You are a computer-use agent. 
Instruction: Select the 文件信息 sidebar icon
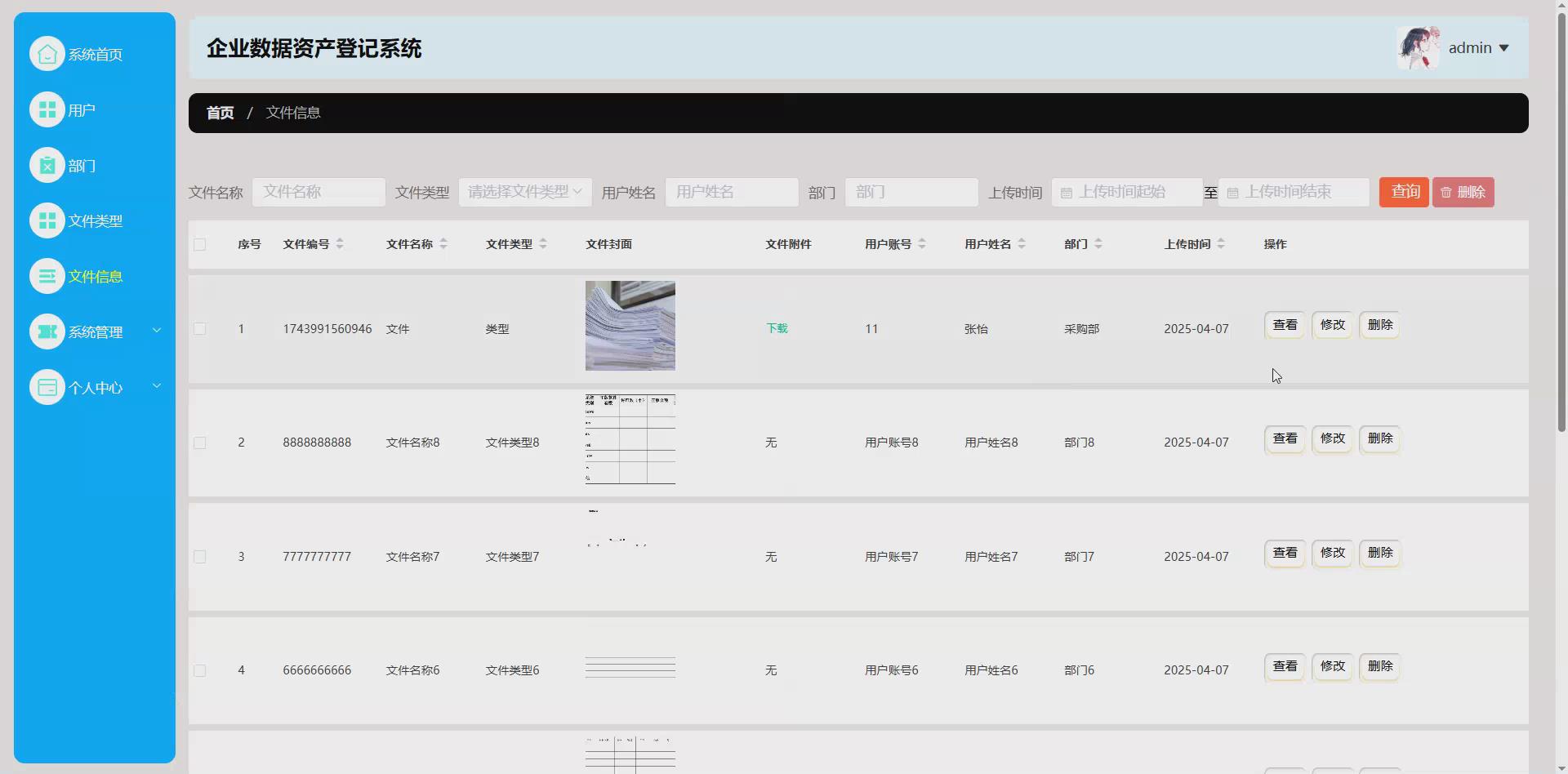(47, 276)
